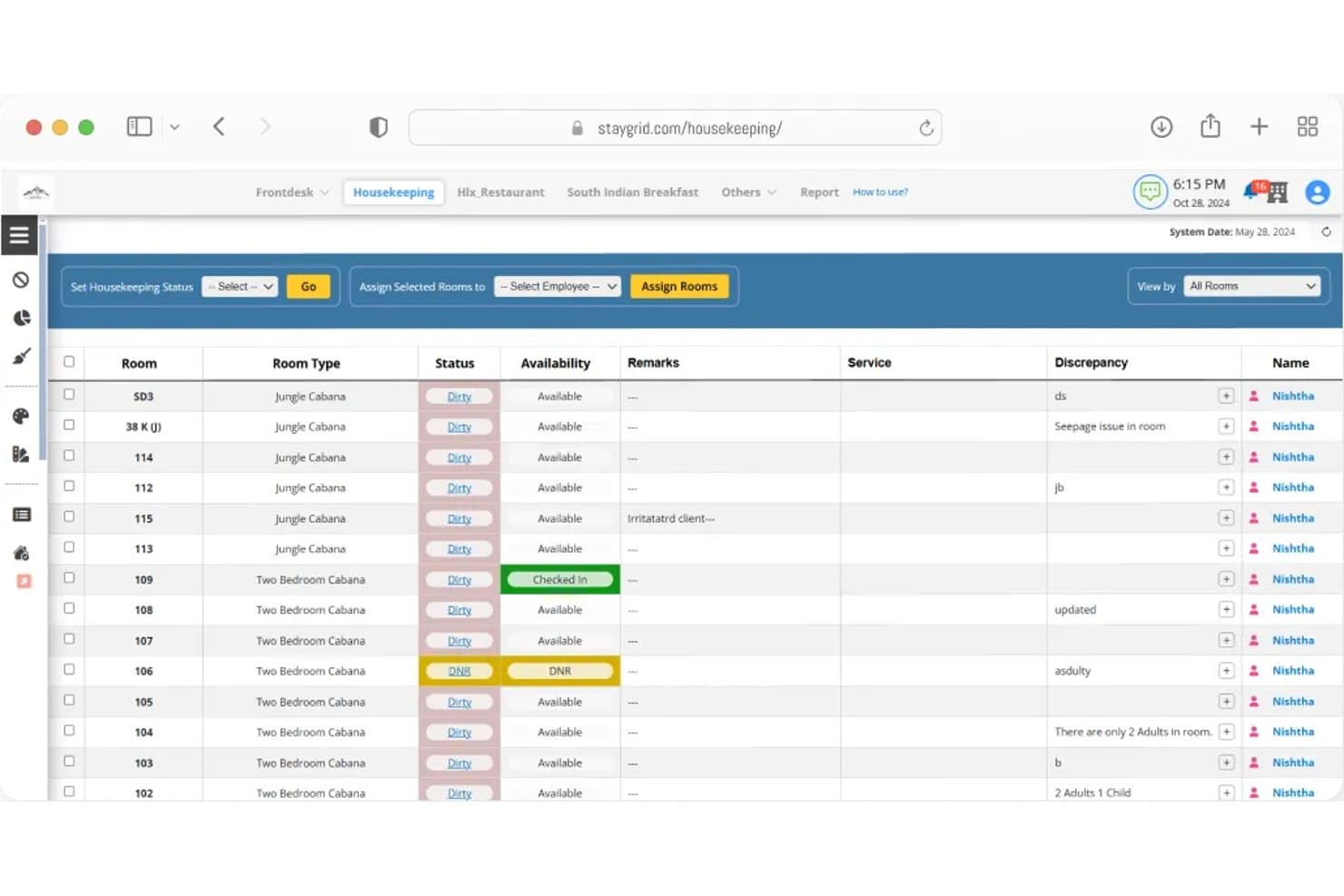
Task: Open the blue user profile avatar
Action: tap(1318, 192)
